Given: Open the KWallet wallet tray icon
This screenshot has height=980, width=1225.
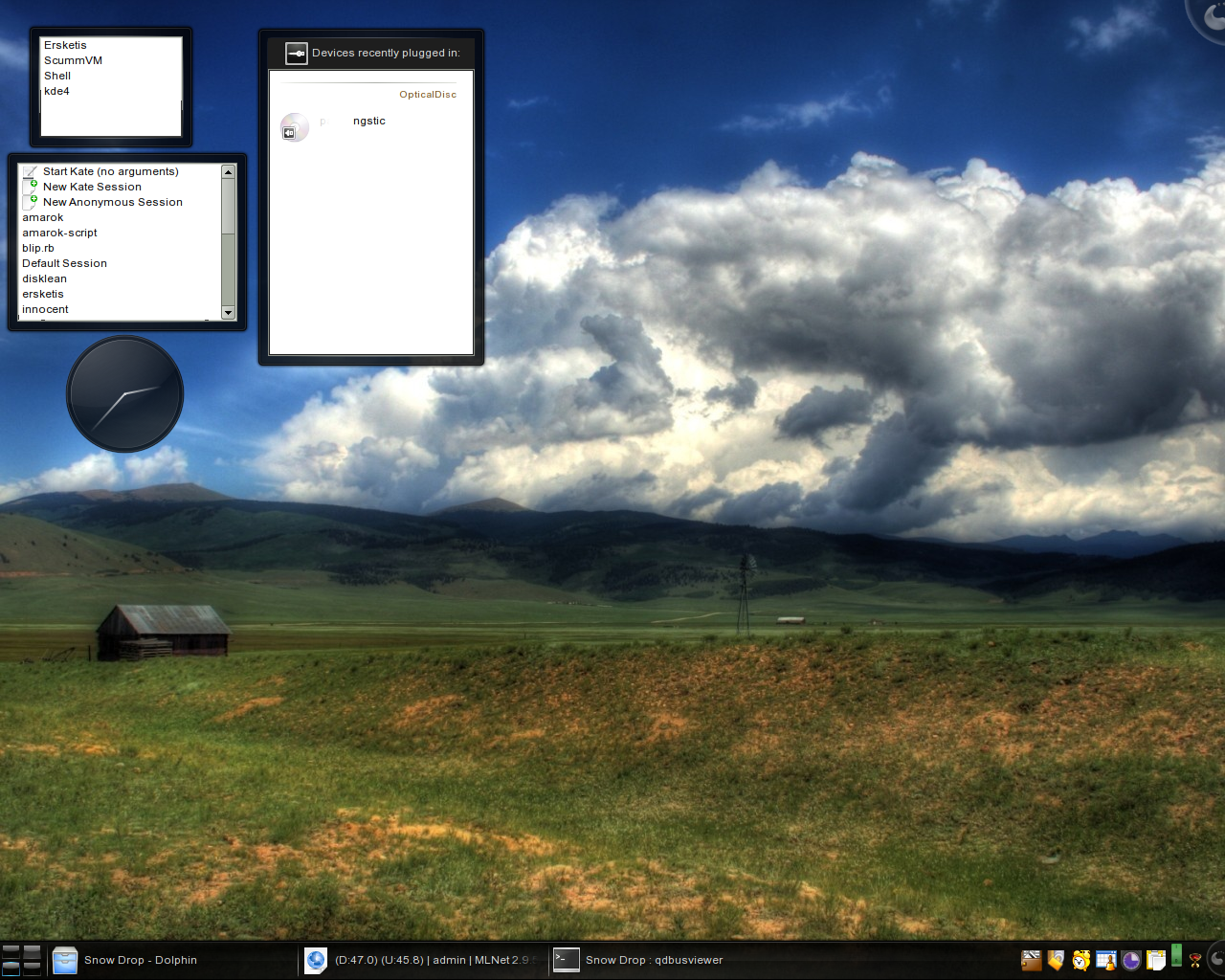Looking at the screenshot, I should point(1031,960).
